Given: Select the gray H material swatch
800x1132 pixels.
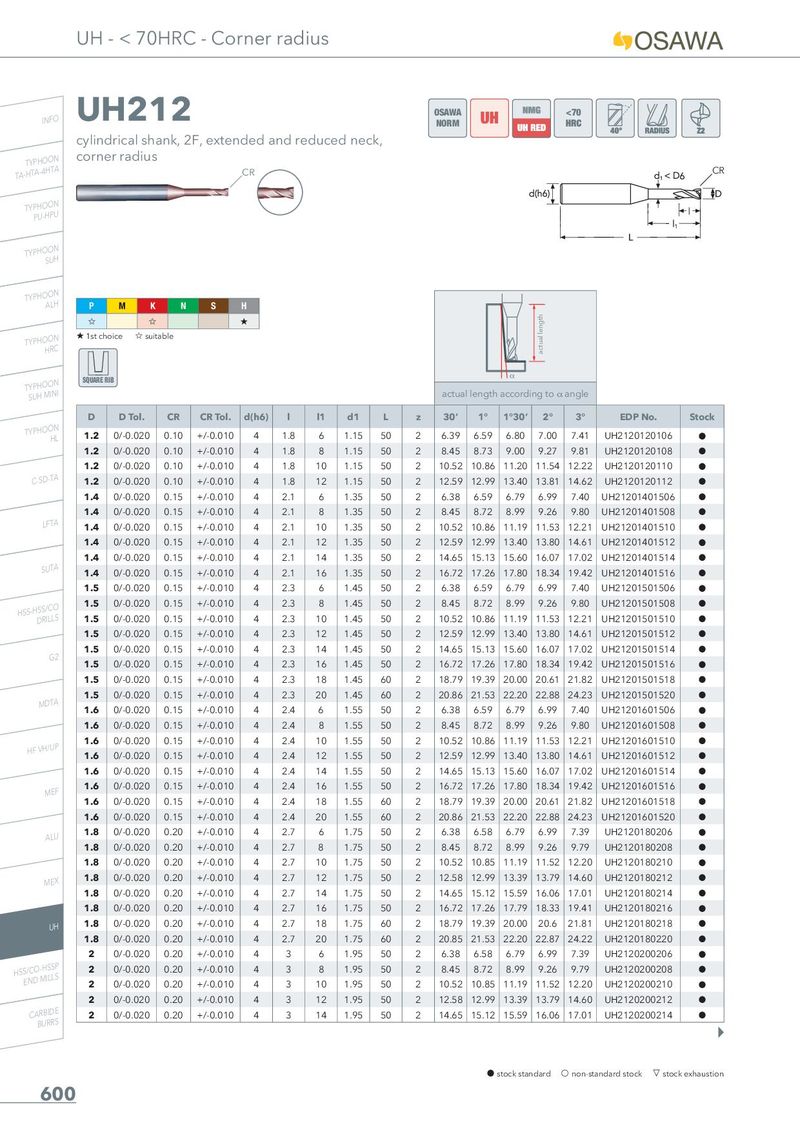Looking at the screenshot, I should coord(244,306).
